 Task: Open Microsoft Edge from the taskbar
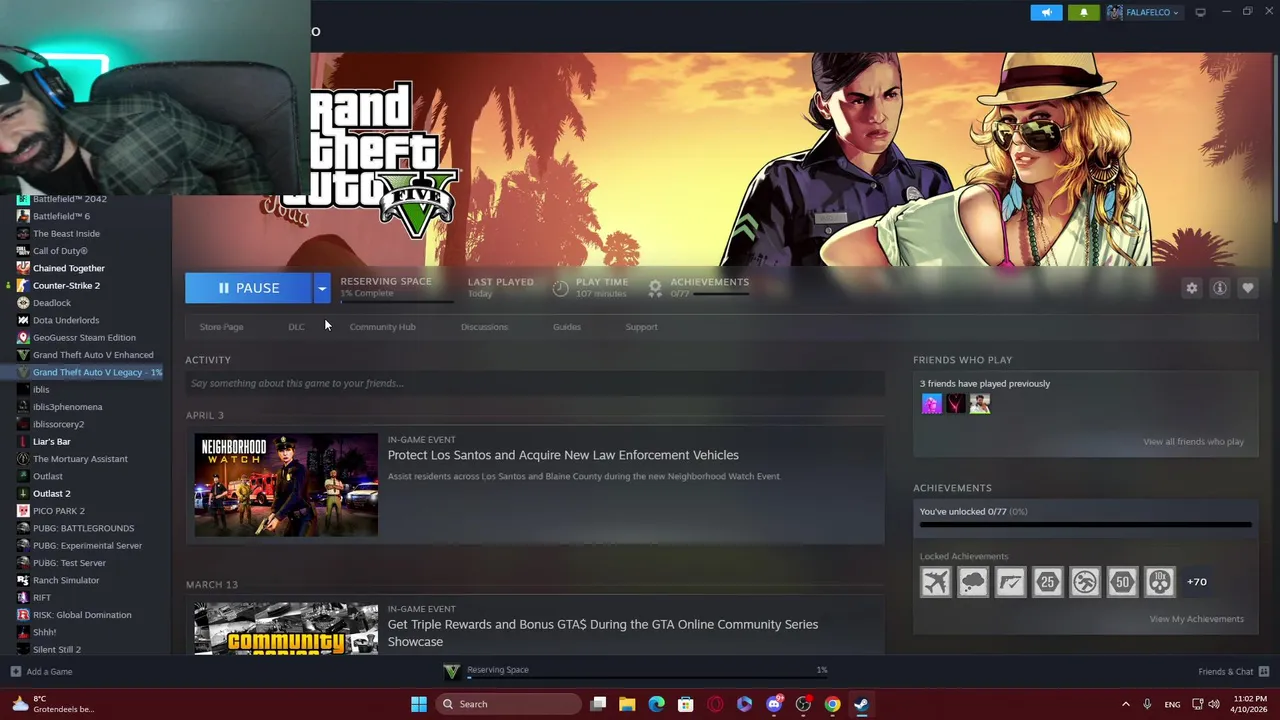pyautogui.click(x=656, y=704)
